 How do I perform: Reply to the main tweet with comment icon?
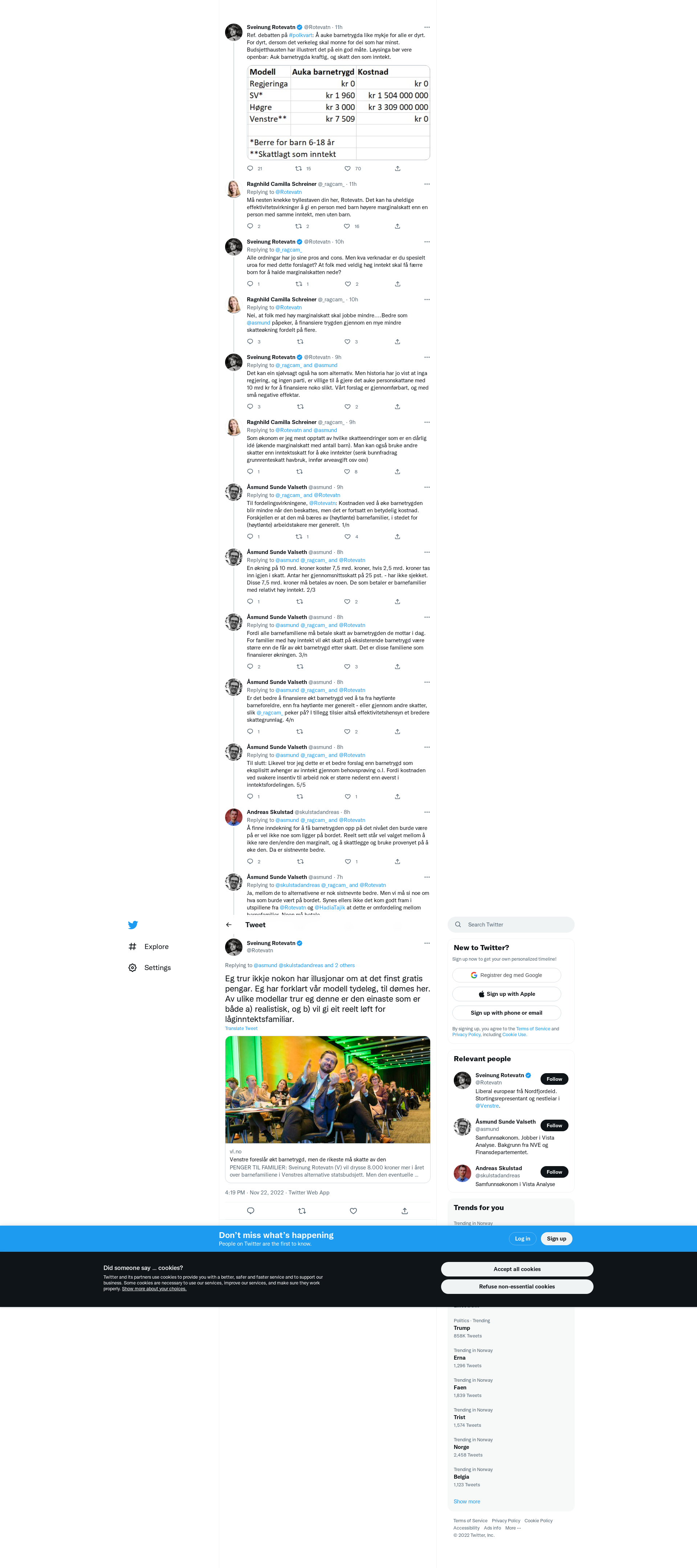250,1211
